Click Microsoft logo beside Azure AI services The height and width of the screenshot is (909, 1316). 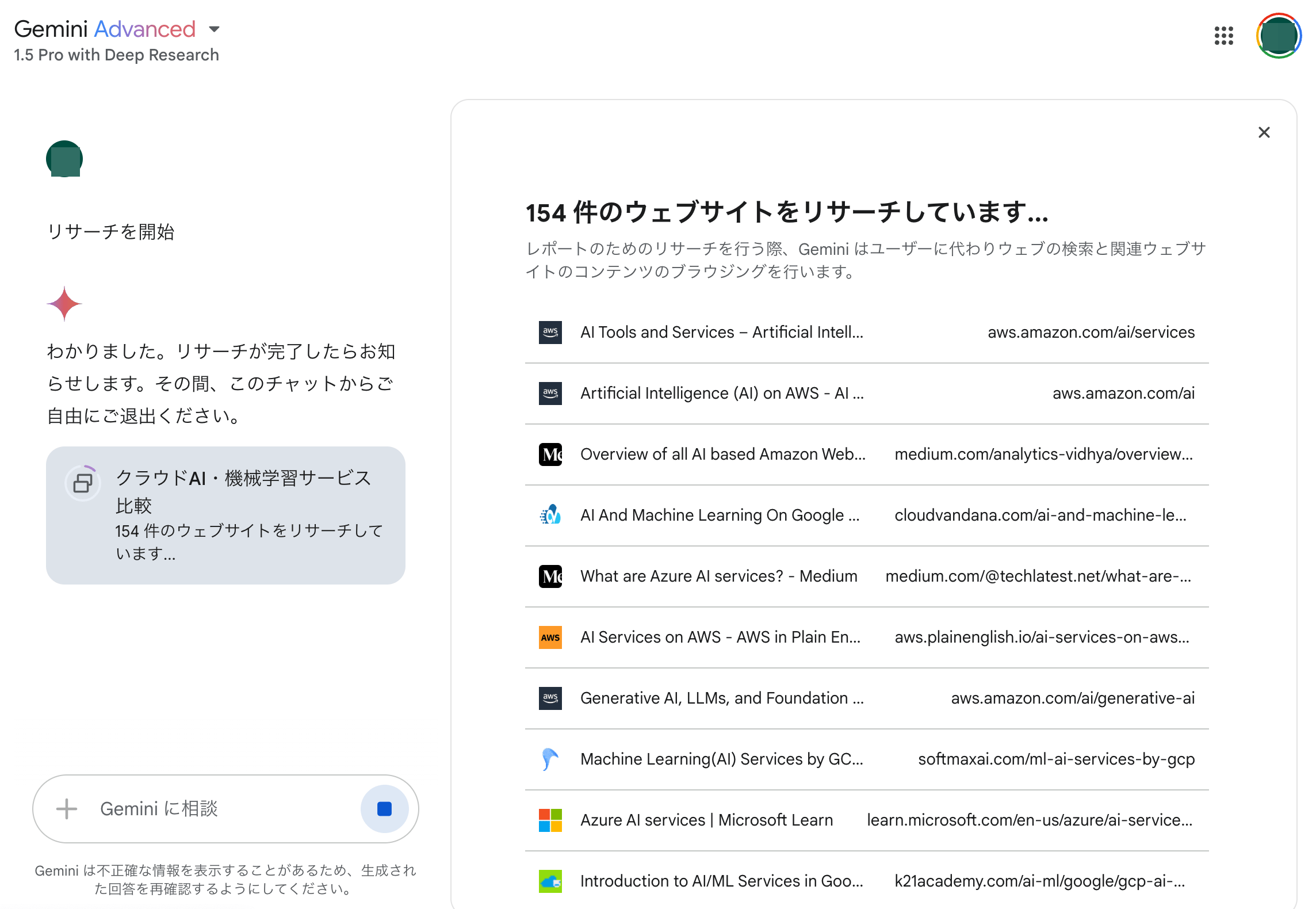pos(550,820)
